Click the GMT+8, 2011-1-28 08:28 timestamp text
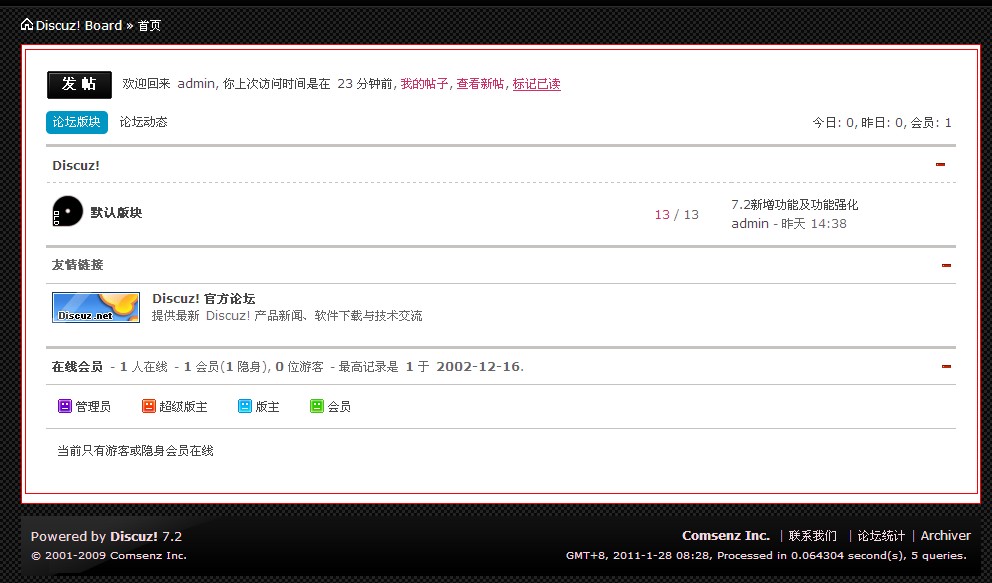992x583 pixels. [638, 556]
